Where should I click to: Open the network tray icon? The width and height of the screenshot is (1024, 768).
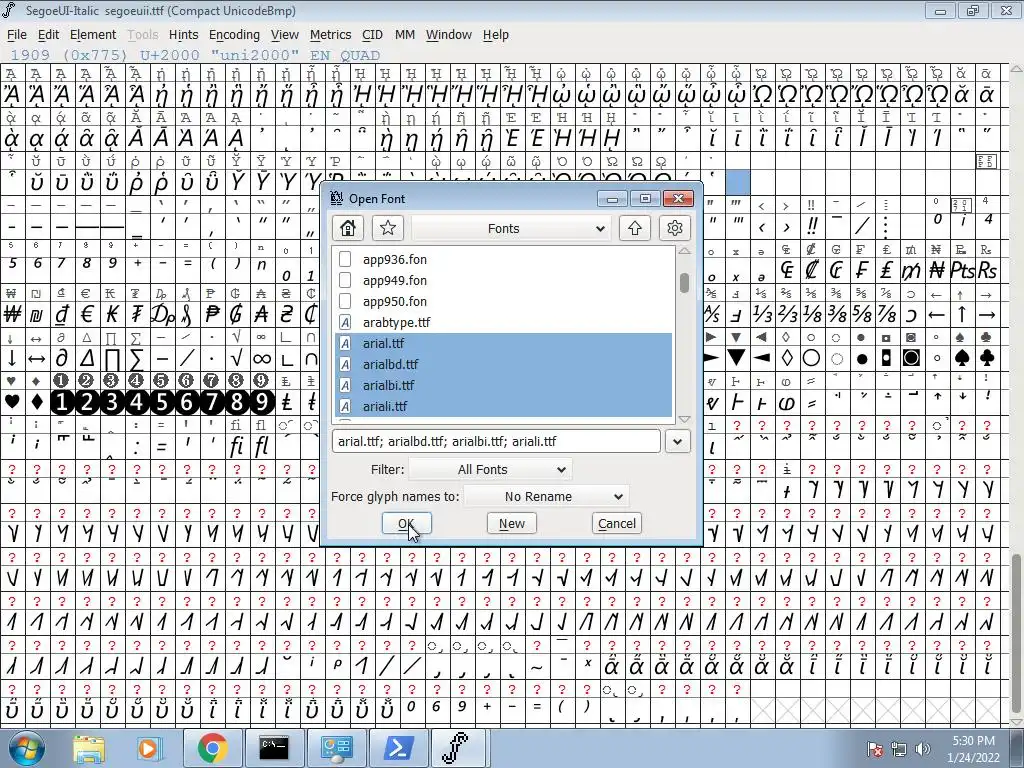[899, 749]
